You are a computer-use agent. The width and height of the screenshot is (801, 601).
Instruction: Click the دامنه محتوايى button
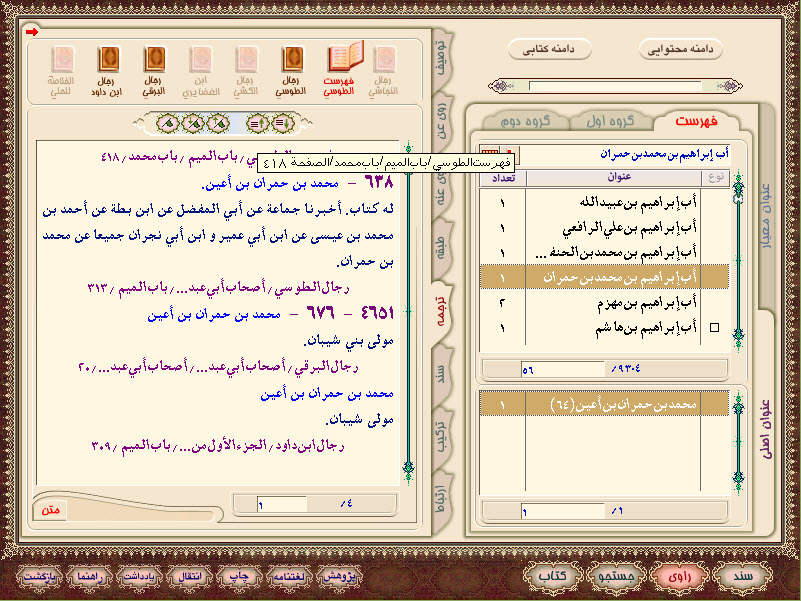coord(680,50)
